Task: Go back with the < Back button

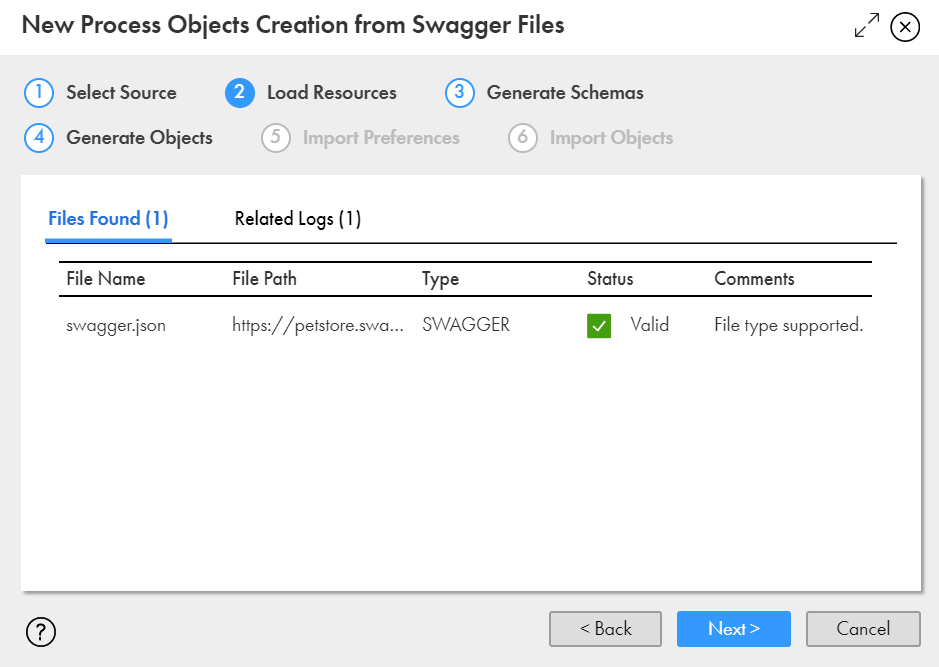Action: point(605,629)
